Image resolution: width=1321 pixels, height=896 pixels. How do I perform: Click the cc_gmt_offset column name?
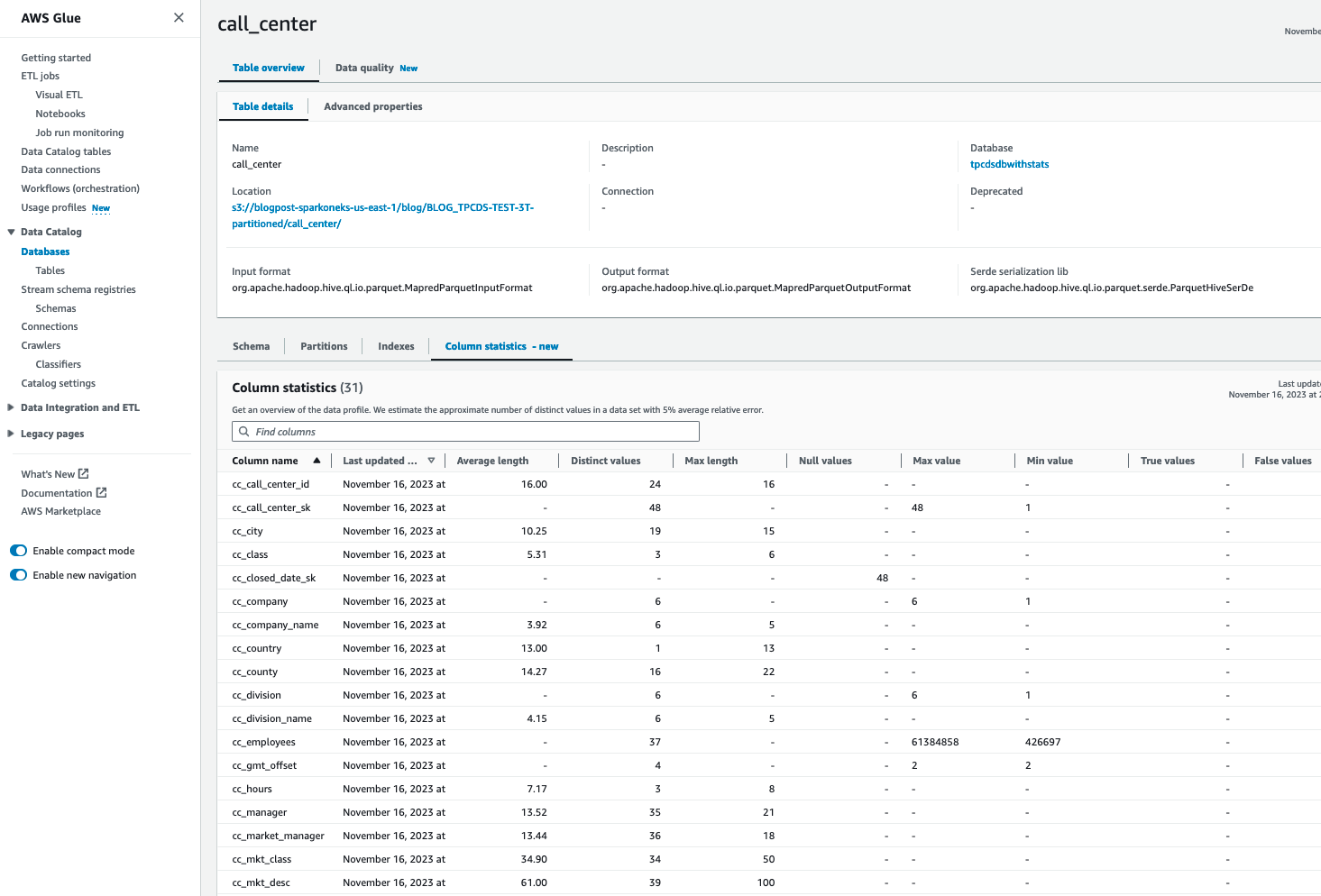264,765
